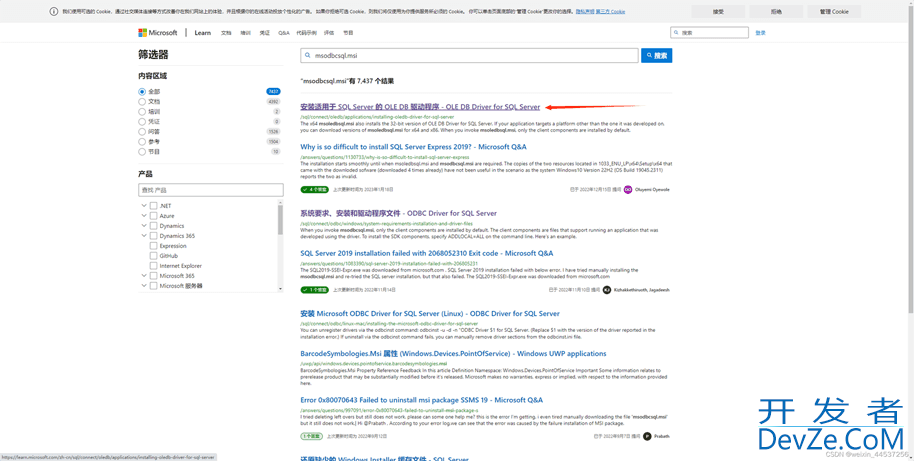The height and width of the screenshot is (461, 914).
Task: Click magnifier icon in header search box
Action: click(676, 33)
